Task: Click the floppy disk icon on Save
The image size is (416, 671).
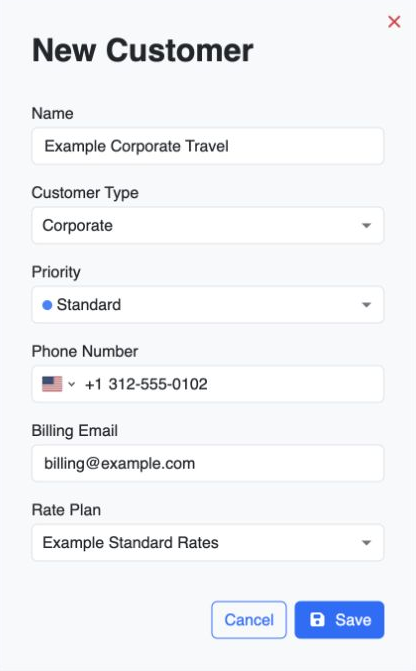Action: [317, 619]
